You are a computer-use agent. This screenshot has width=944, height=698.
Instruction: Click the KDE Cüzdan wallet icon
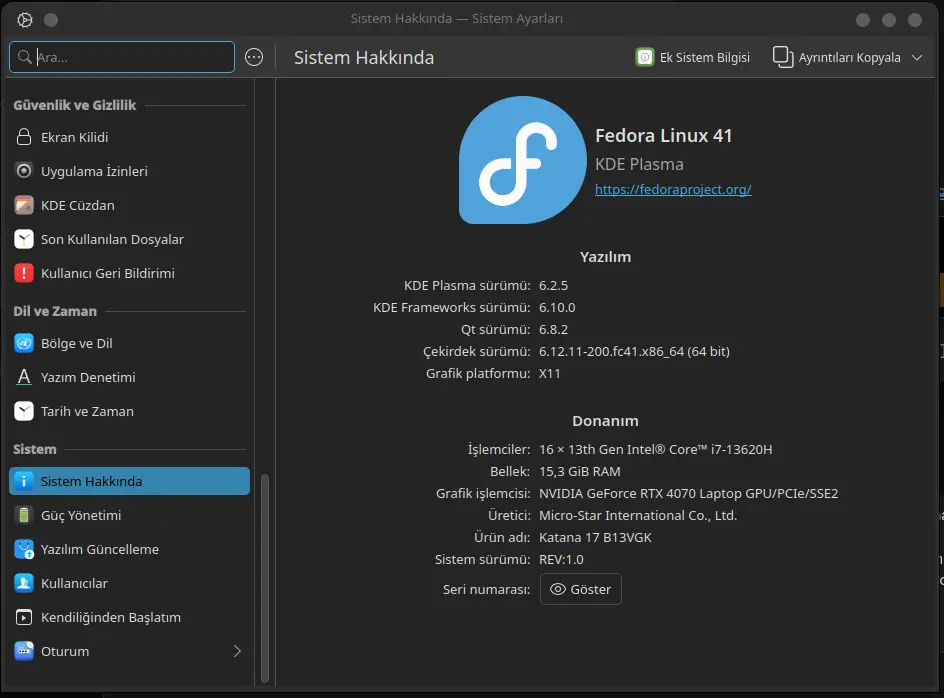[x=23, y=205]
